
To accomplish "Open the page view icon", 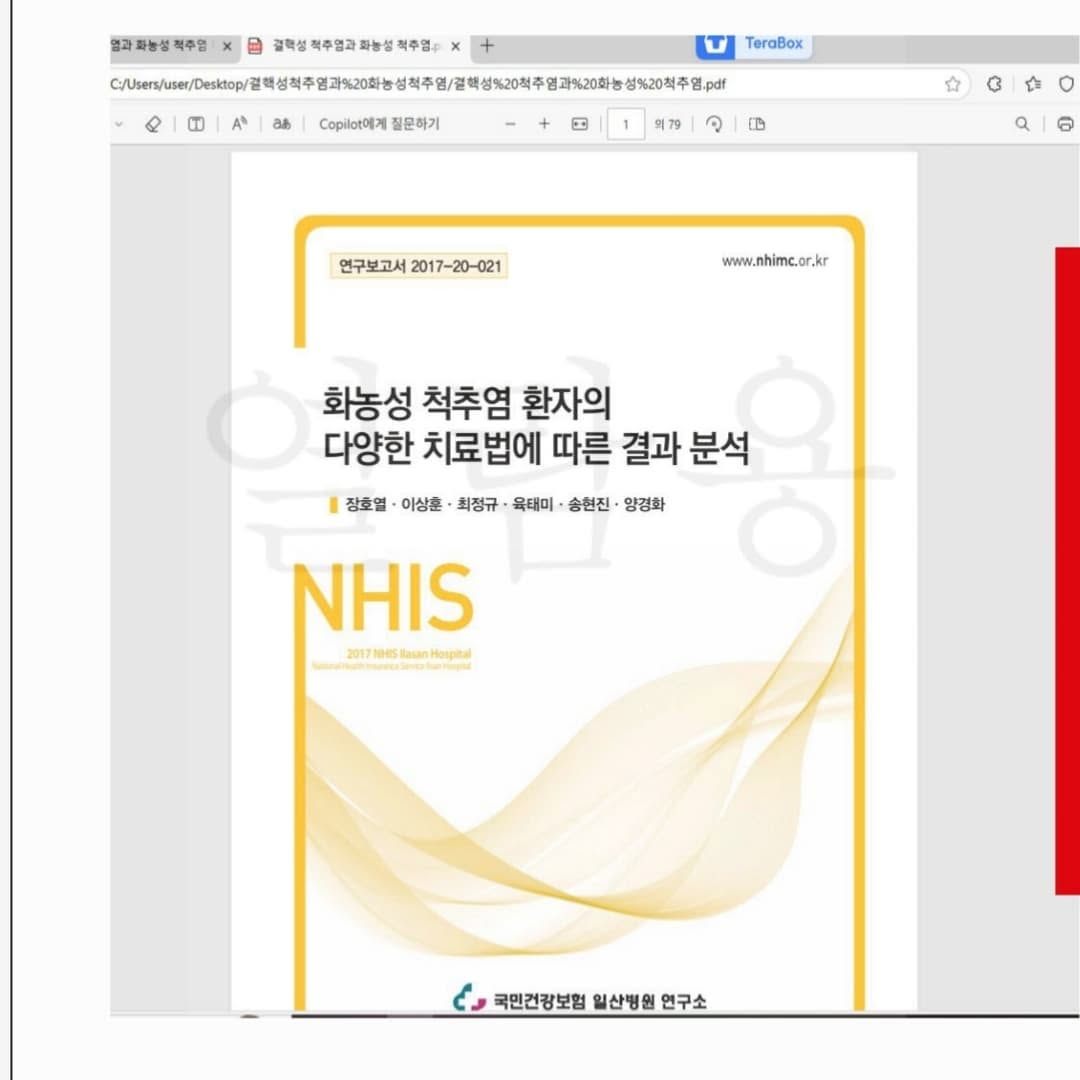I will (757, 124).
